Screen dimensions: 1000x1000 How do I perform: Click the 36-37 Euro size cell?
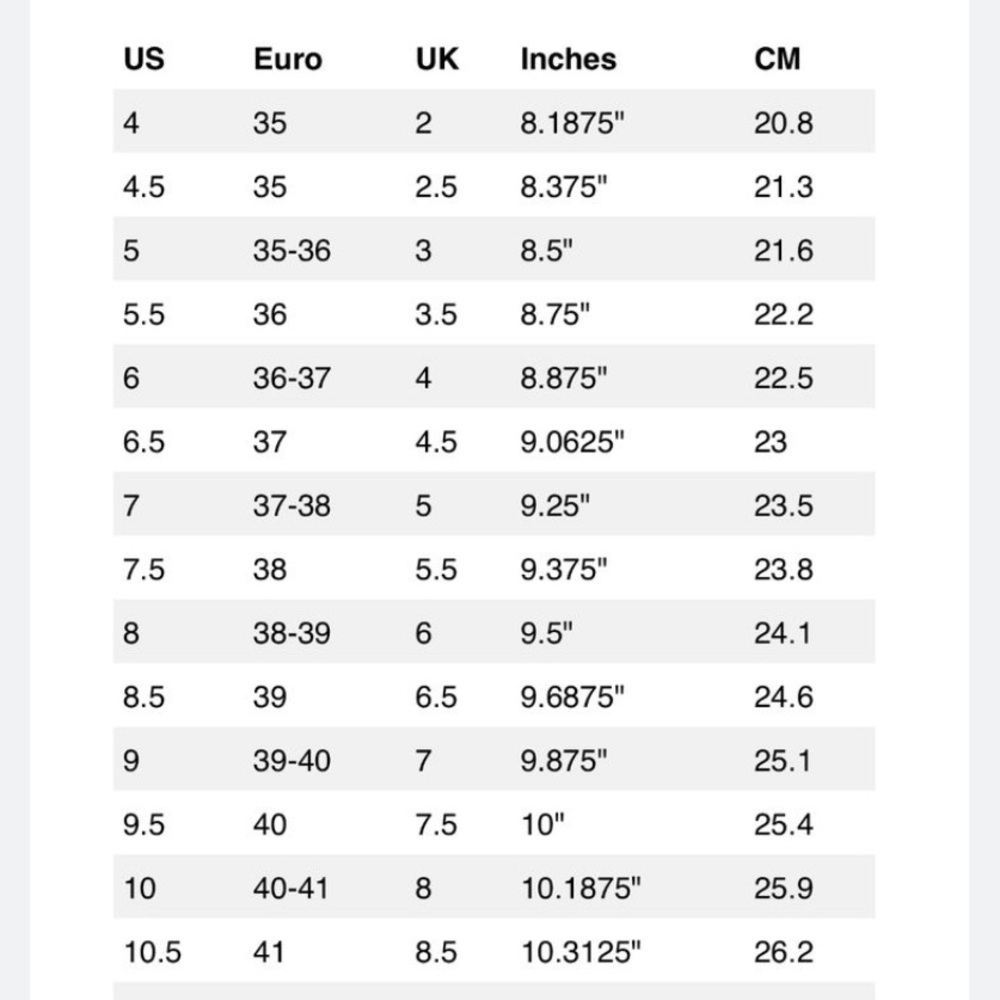click(291, 378)
